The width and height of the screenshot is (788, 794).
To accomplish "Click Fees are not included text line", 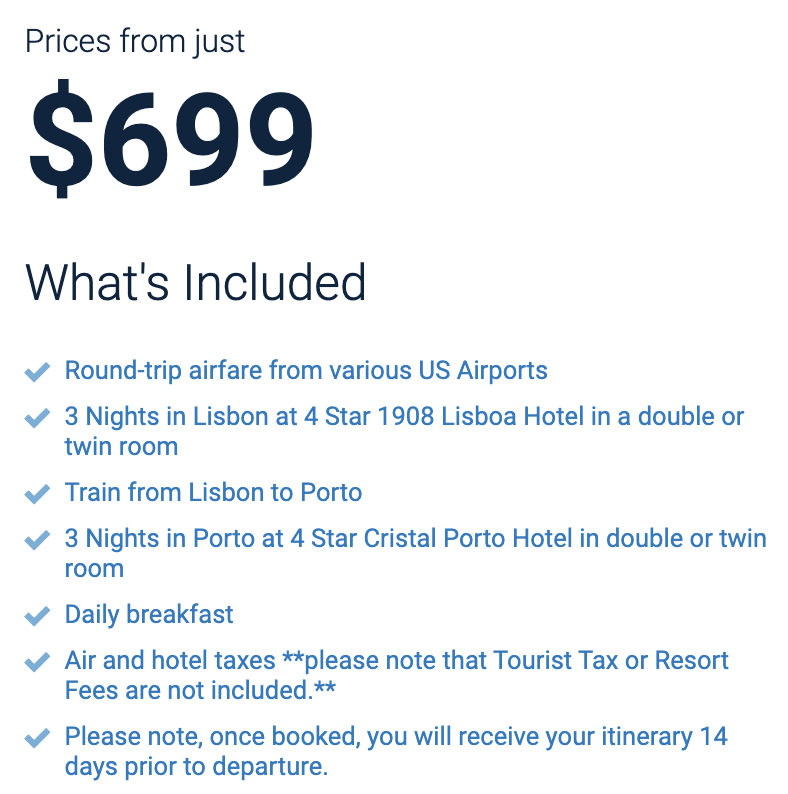I will [200, 690].
